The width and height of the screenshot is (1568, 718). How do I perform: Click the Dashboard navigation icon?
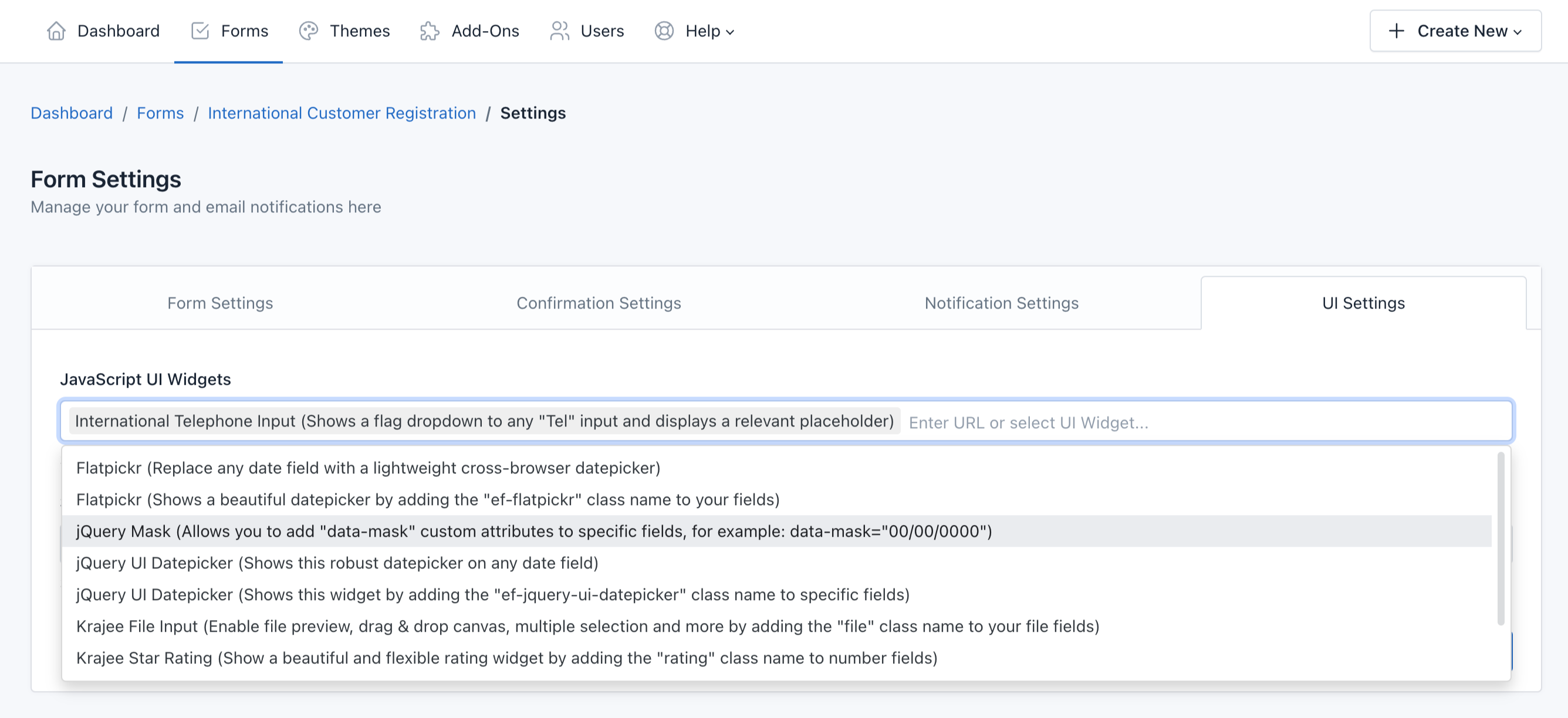pos(57,30)
